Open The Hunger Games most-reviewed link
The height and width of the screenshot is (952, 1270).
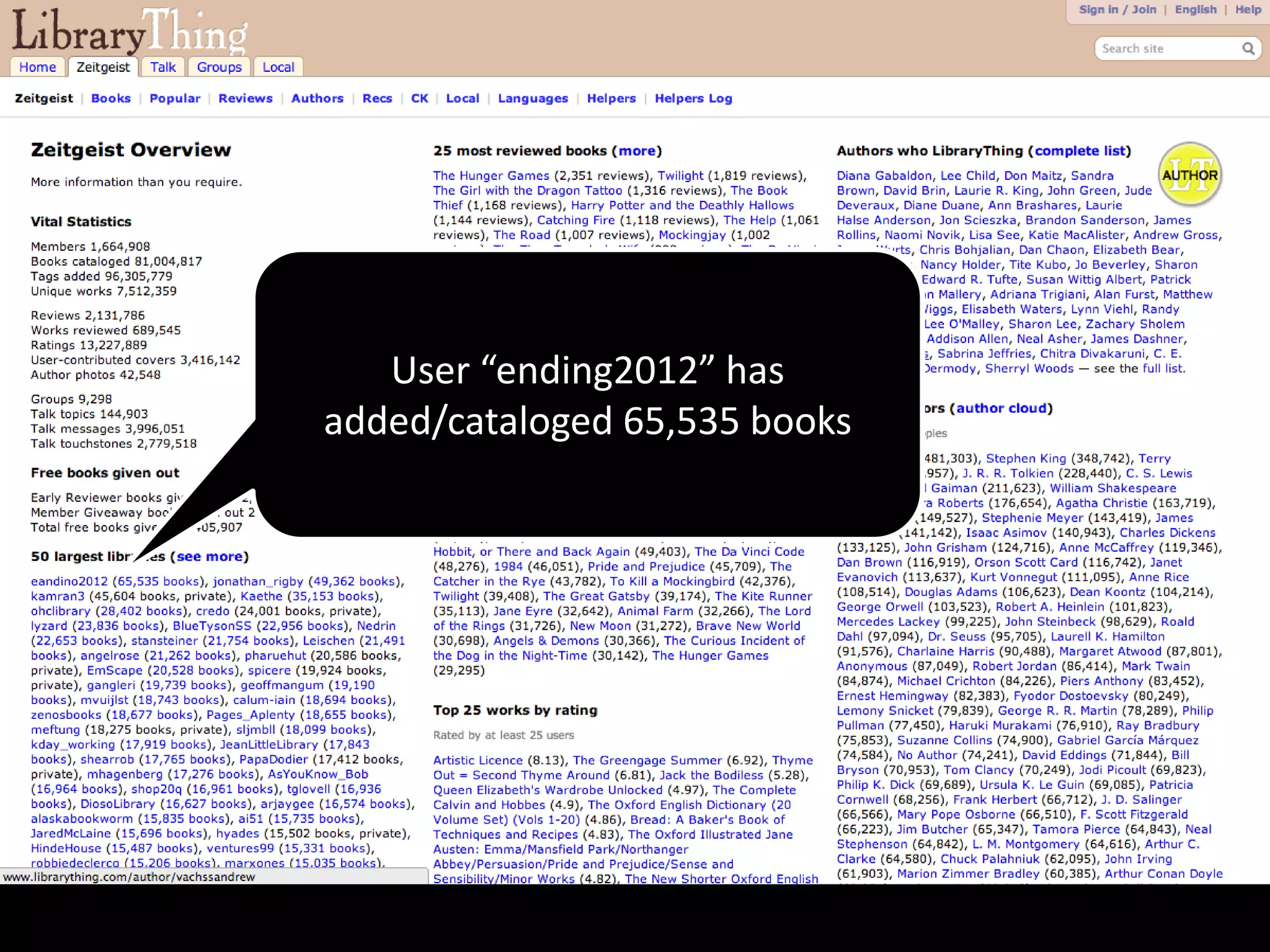491,175
